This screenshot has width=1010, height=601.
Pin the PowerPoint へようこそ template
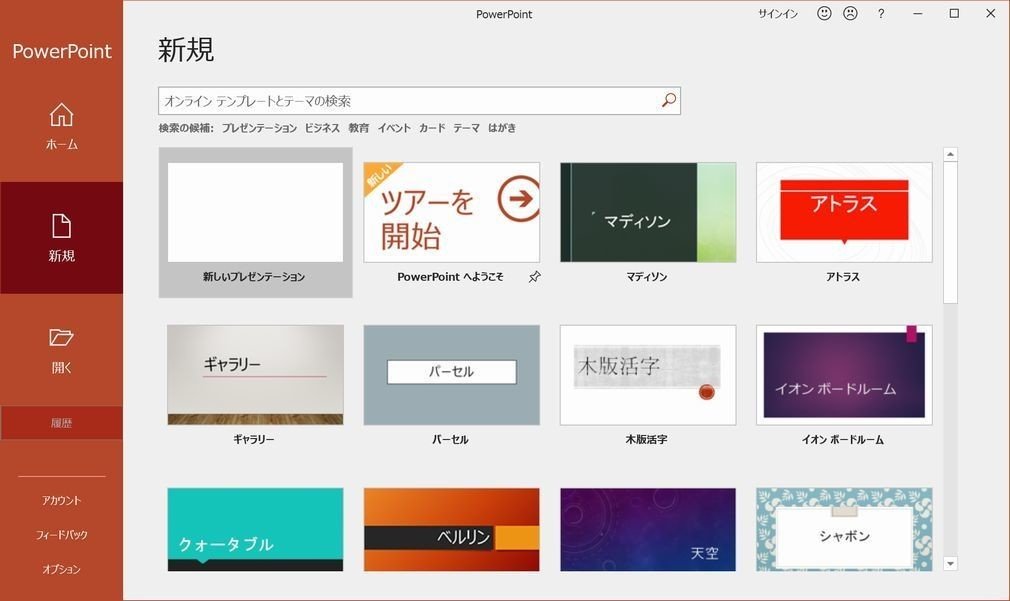pyautogui.click(x=535, y=277)
